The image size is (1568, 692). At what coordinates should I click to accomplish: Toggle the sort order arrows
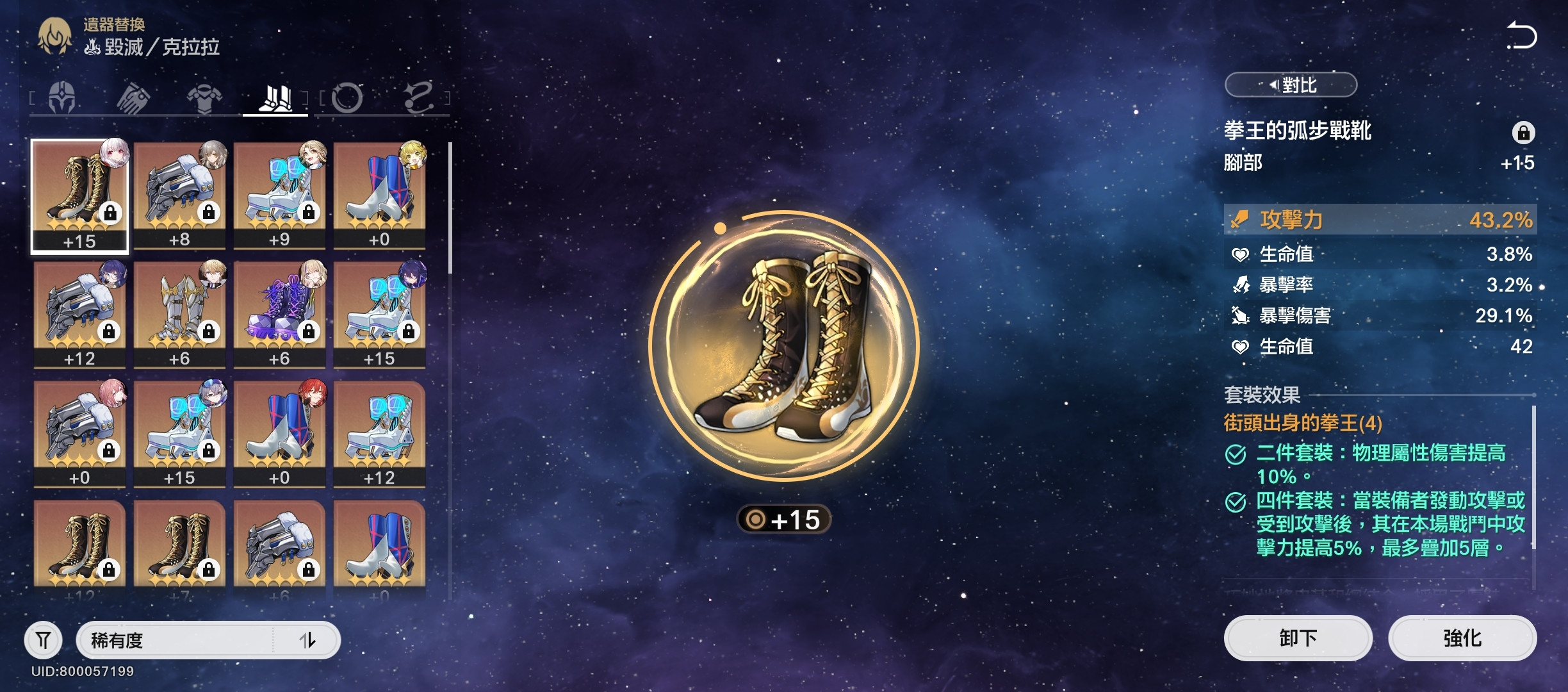pyautogui.click(x=307, y=639)
